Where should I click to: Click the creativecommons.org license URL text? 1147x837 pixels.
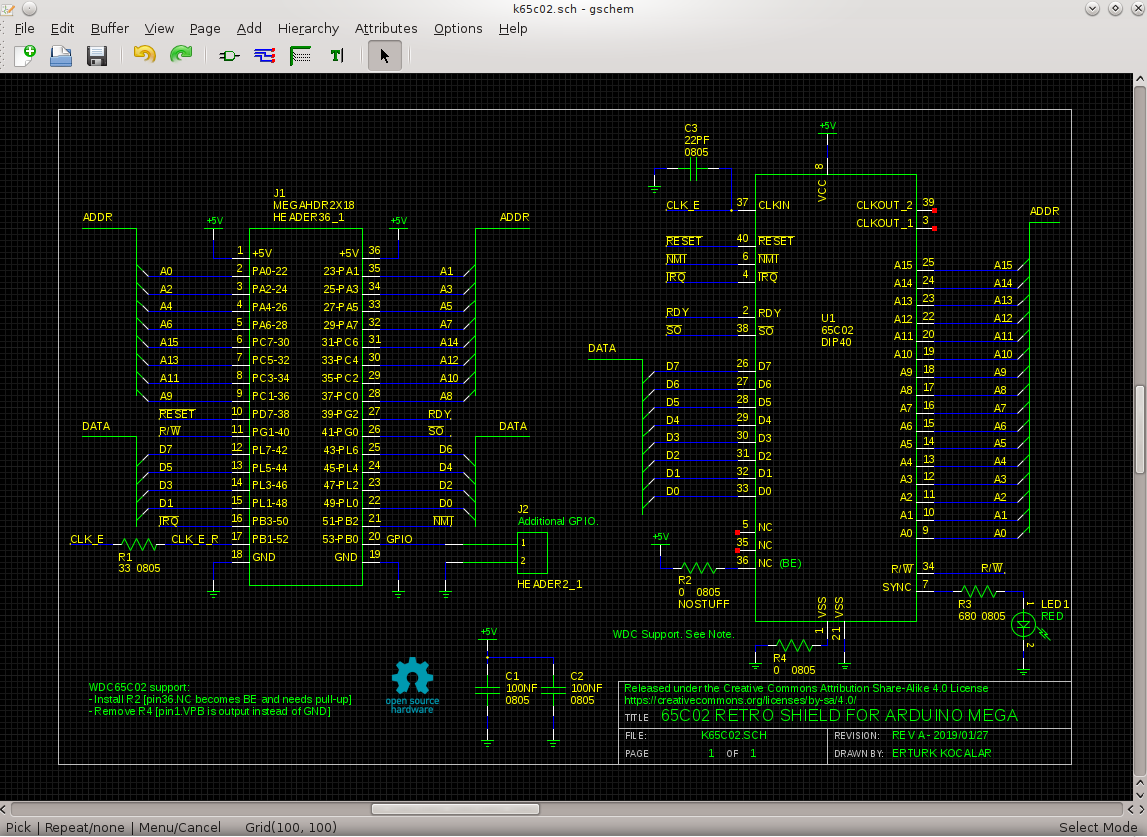pyautogui.click(x=740, y=700)
